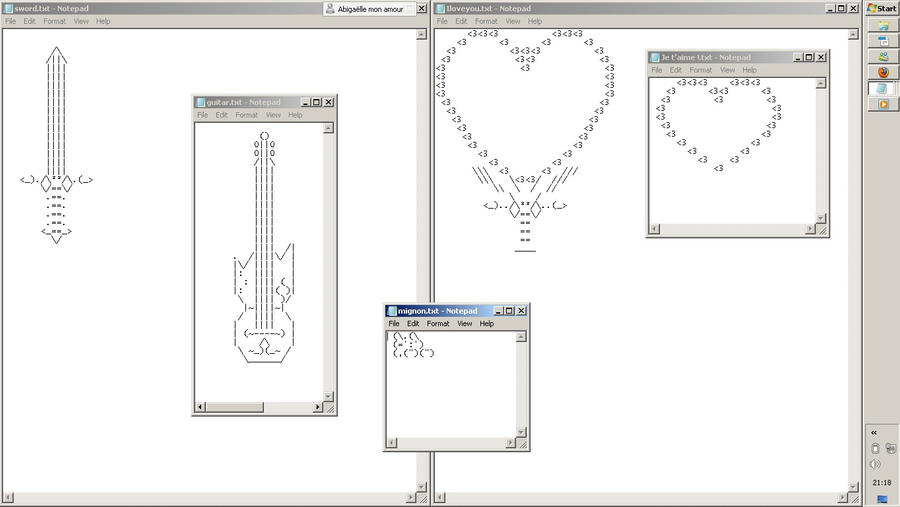The image size is (900, 507).
Task: Open the Windows Explorer taskbar icon
Action: [x=883, y=25]
